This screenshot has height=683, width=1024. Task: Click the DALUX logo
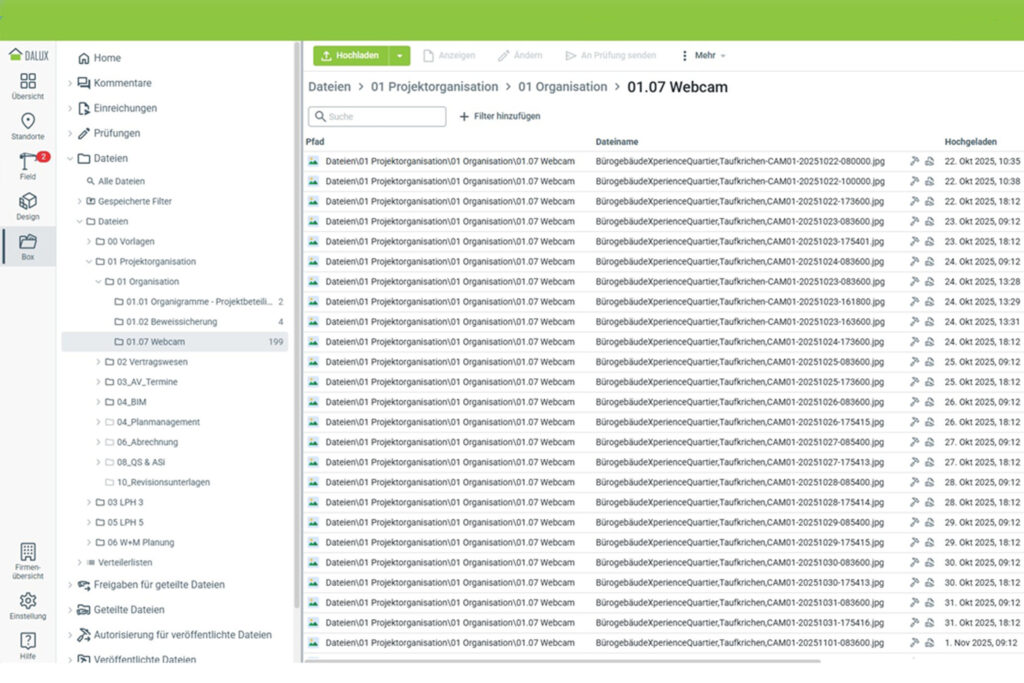tap(28, 55)
